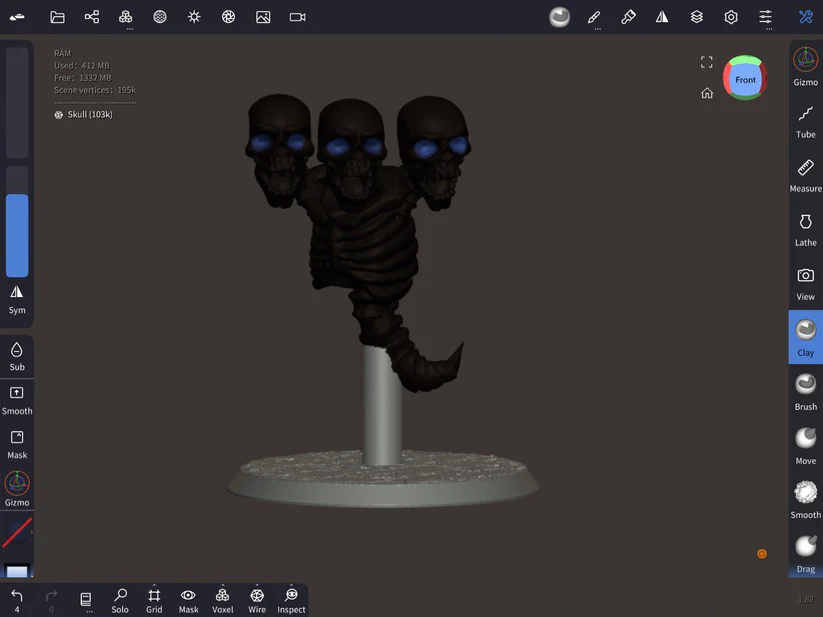This screenshot has width=823, height=617.
Task: Open the Background image menu
Action: (x=263, y=17)
